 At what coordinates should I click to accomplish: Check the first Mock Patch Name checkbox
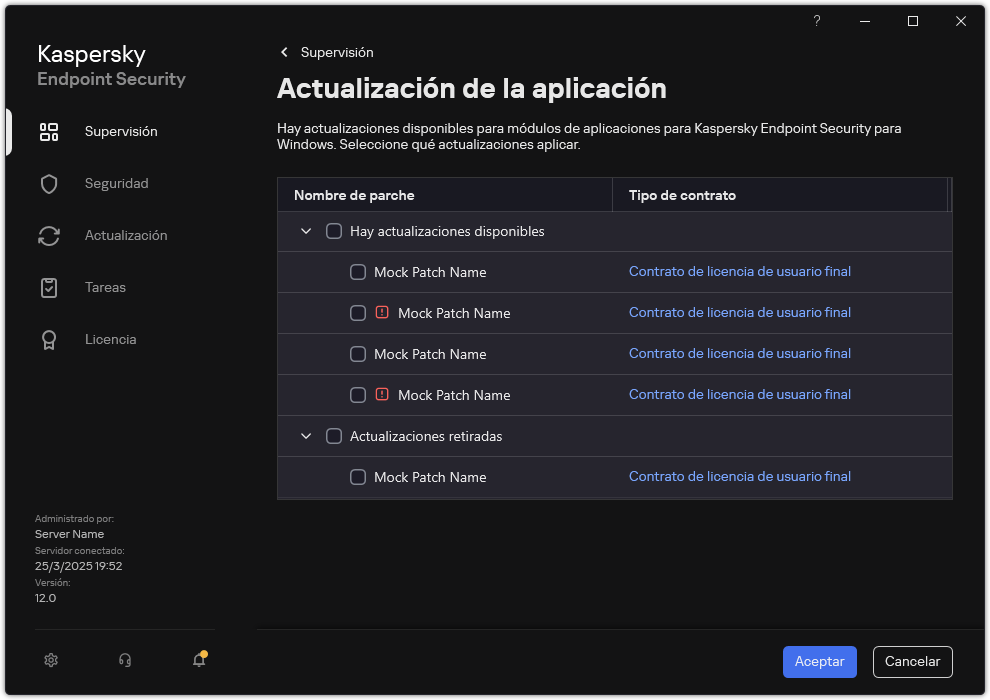[358, 271]
